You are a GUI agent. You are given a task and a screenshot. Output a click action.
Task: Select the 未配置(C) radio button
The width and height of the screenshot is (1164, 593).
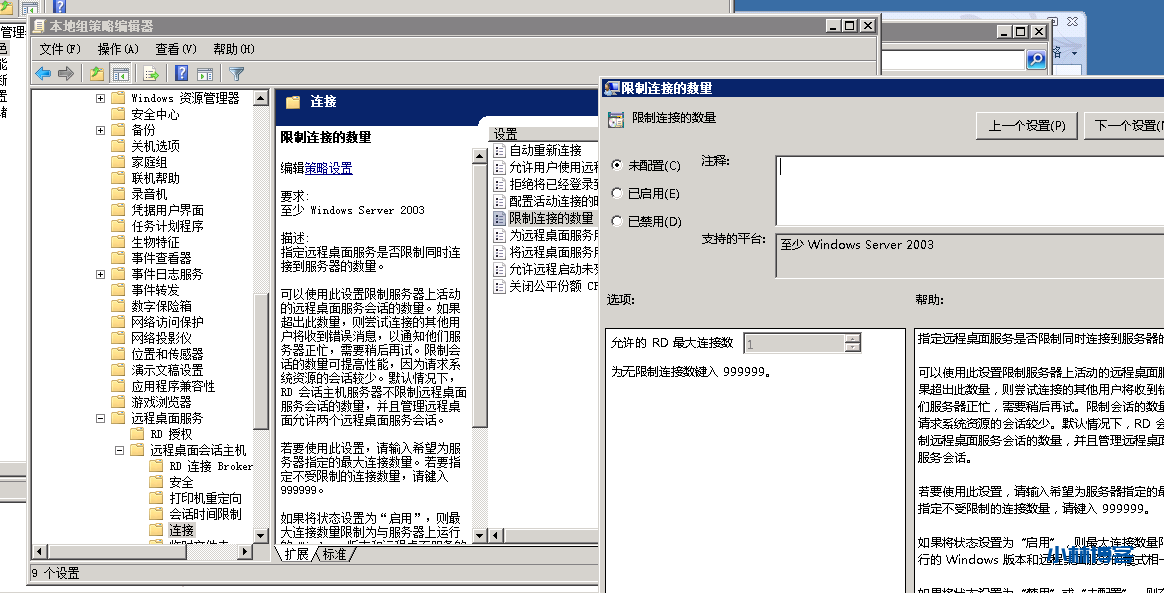tap(616, 165)
